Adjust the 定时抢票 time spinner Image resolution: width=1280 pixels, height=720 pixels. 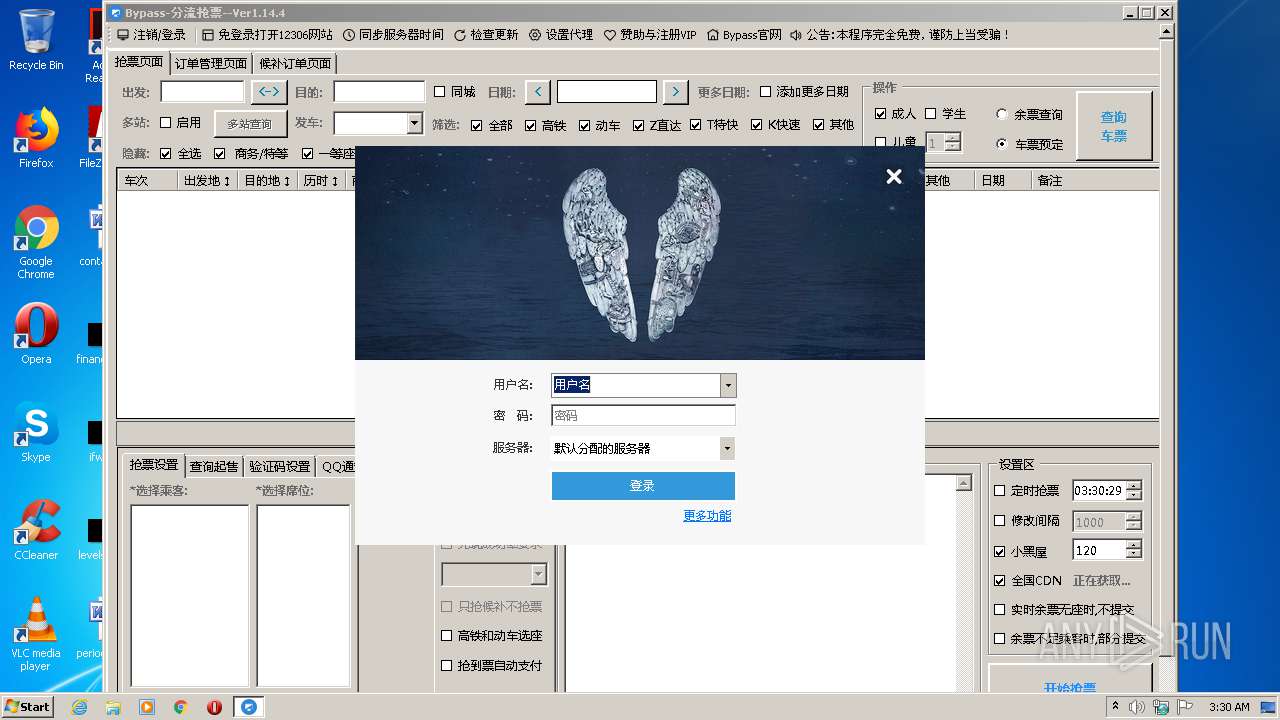tap(1133, 491)
